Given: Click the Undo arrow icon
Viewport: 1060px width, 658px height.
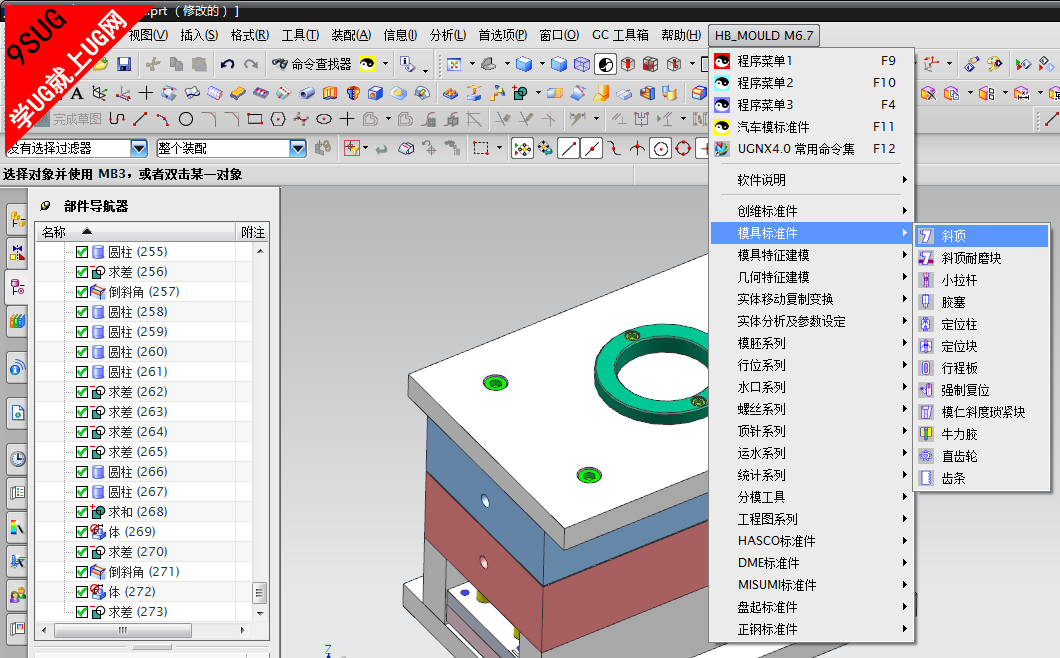Looking at the screenshot, I should point(227,64).
